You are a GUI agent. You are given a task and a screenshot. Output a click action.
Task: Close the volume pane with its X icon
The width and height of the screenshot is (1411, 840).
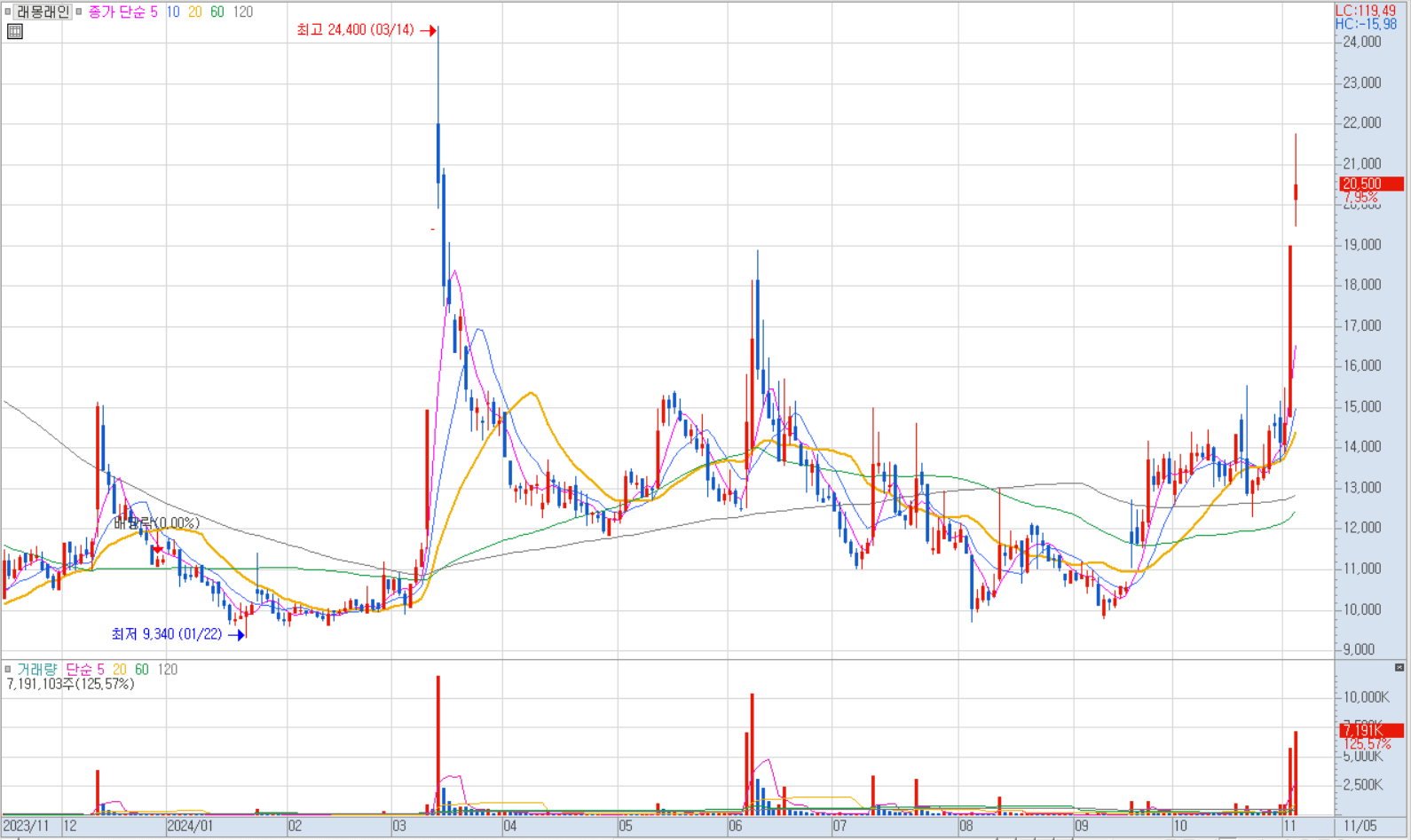click(1399, 667)
